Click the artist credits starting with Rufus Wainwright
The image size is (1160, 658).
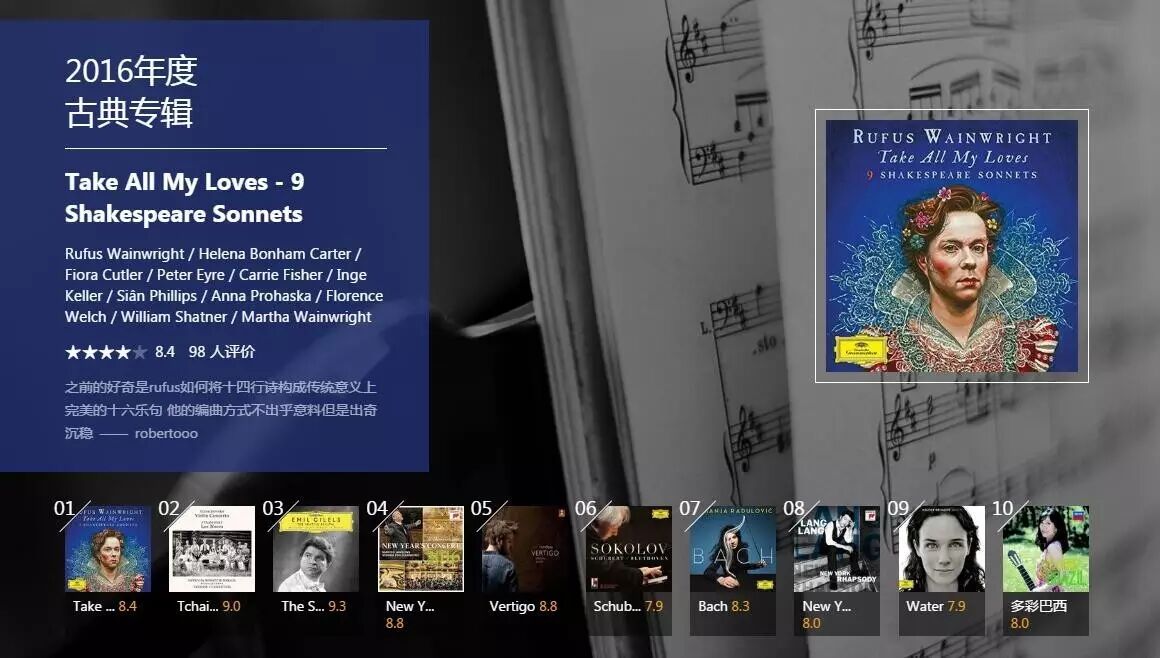(x=224, y=285)
